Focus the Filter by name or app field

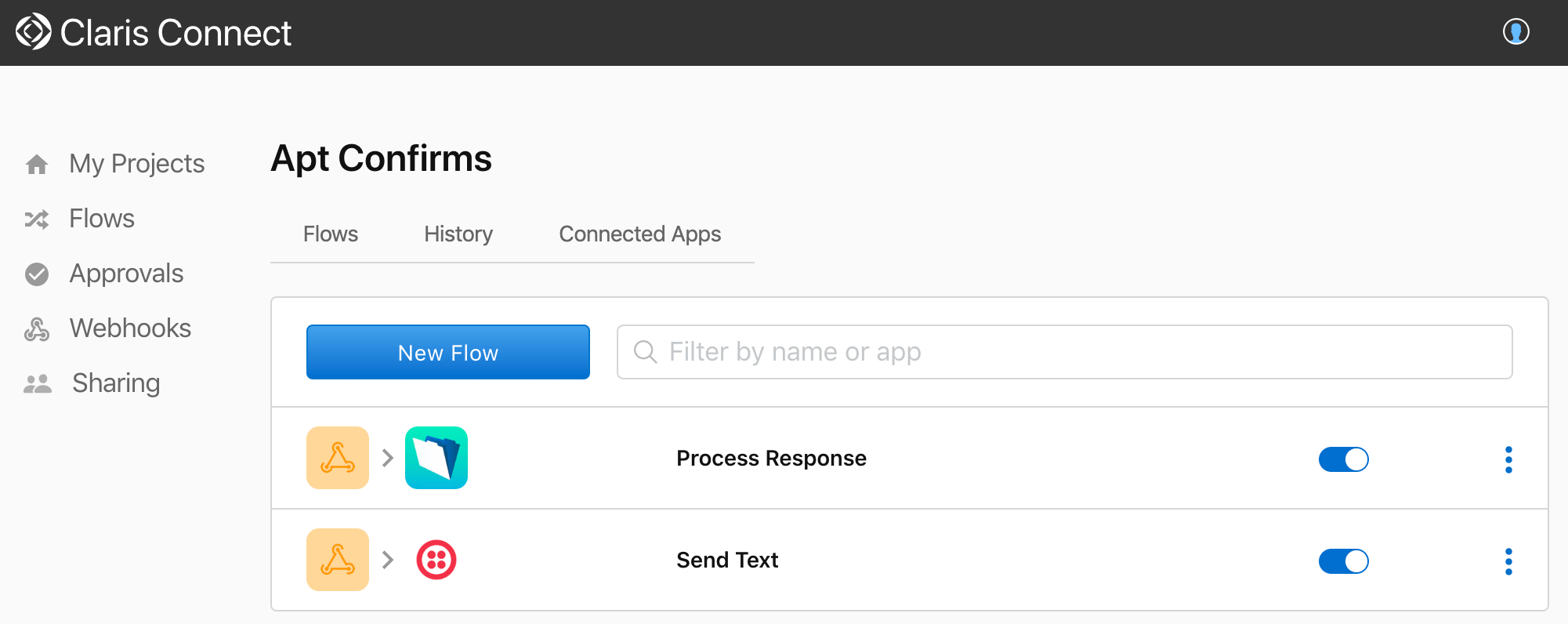coord(1064,352)
